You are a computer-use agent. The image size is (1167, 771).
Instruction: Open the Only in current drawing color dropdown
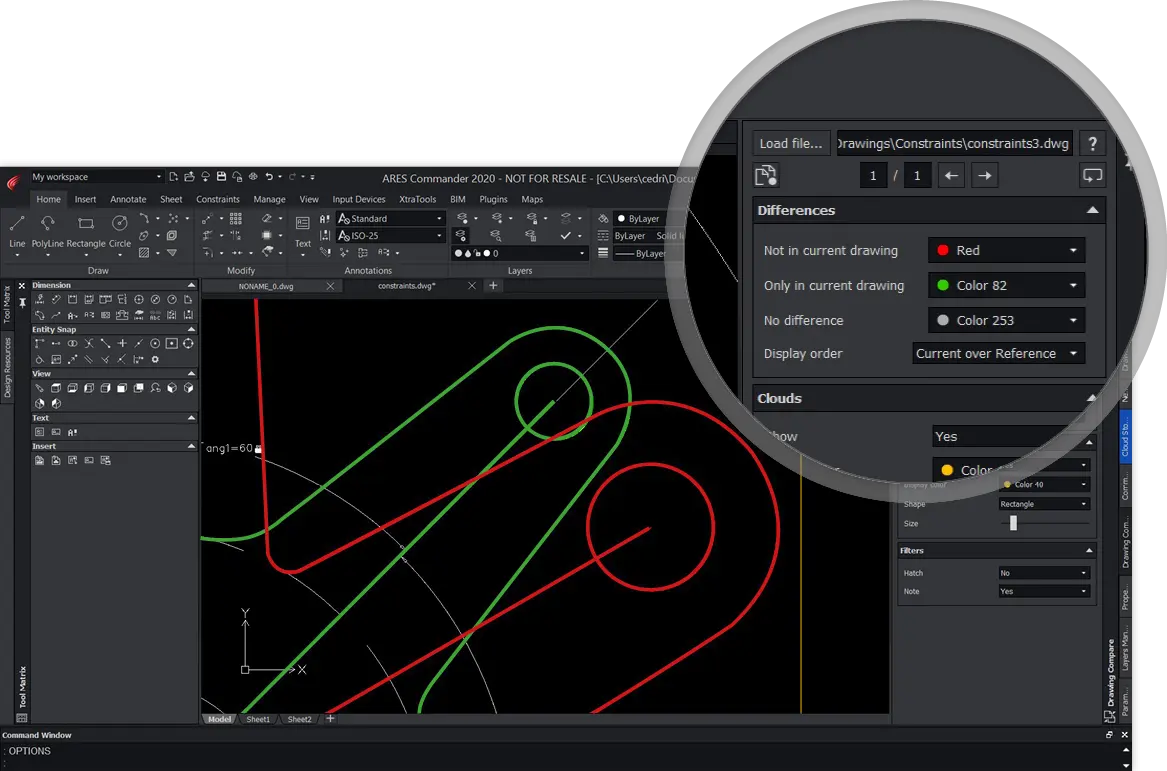pyautogui.click(x=1006, y=285)
